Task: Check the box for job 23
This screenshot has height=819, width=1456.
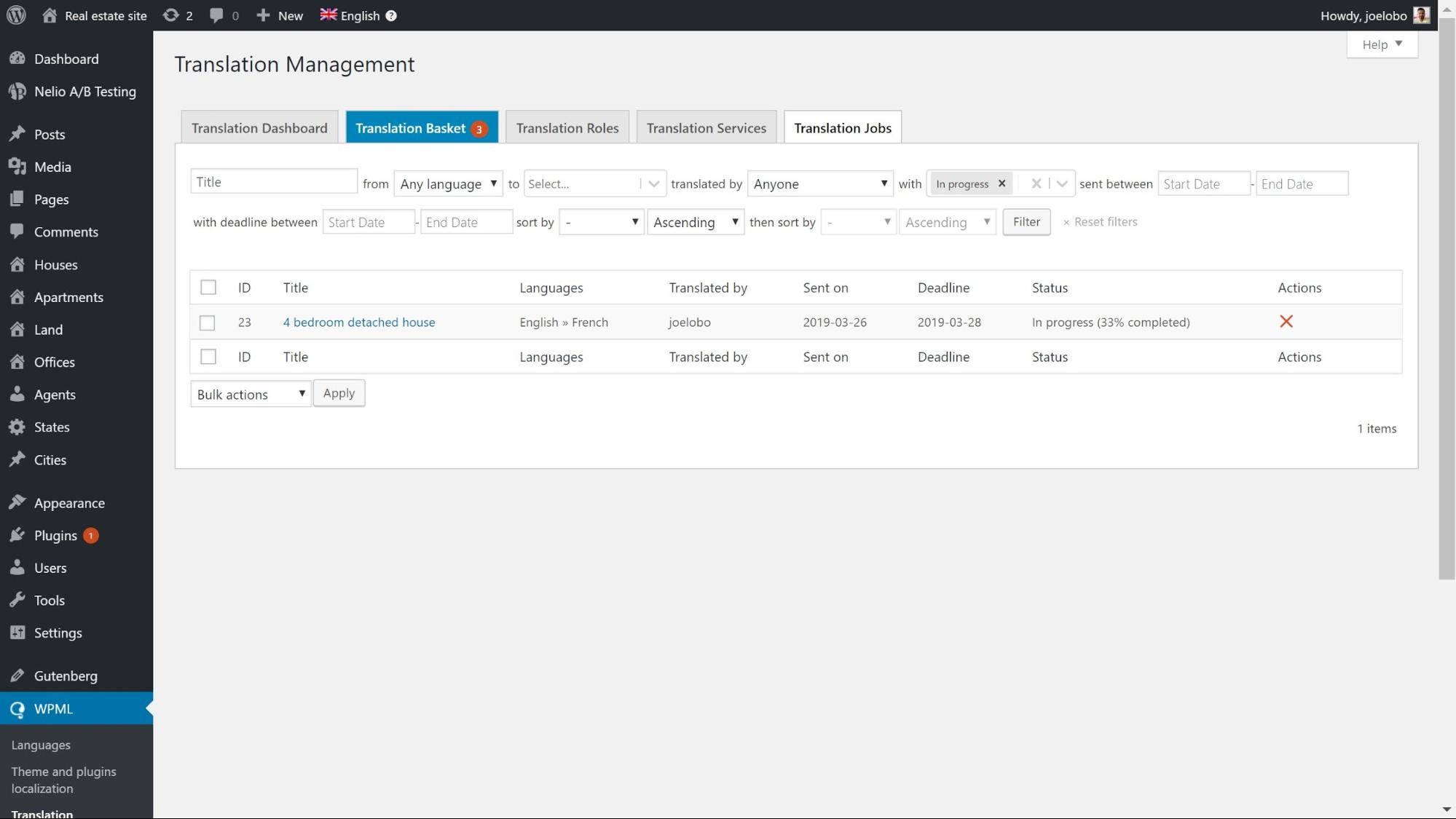Action: (x=208, y=323)
